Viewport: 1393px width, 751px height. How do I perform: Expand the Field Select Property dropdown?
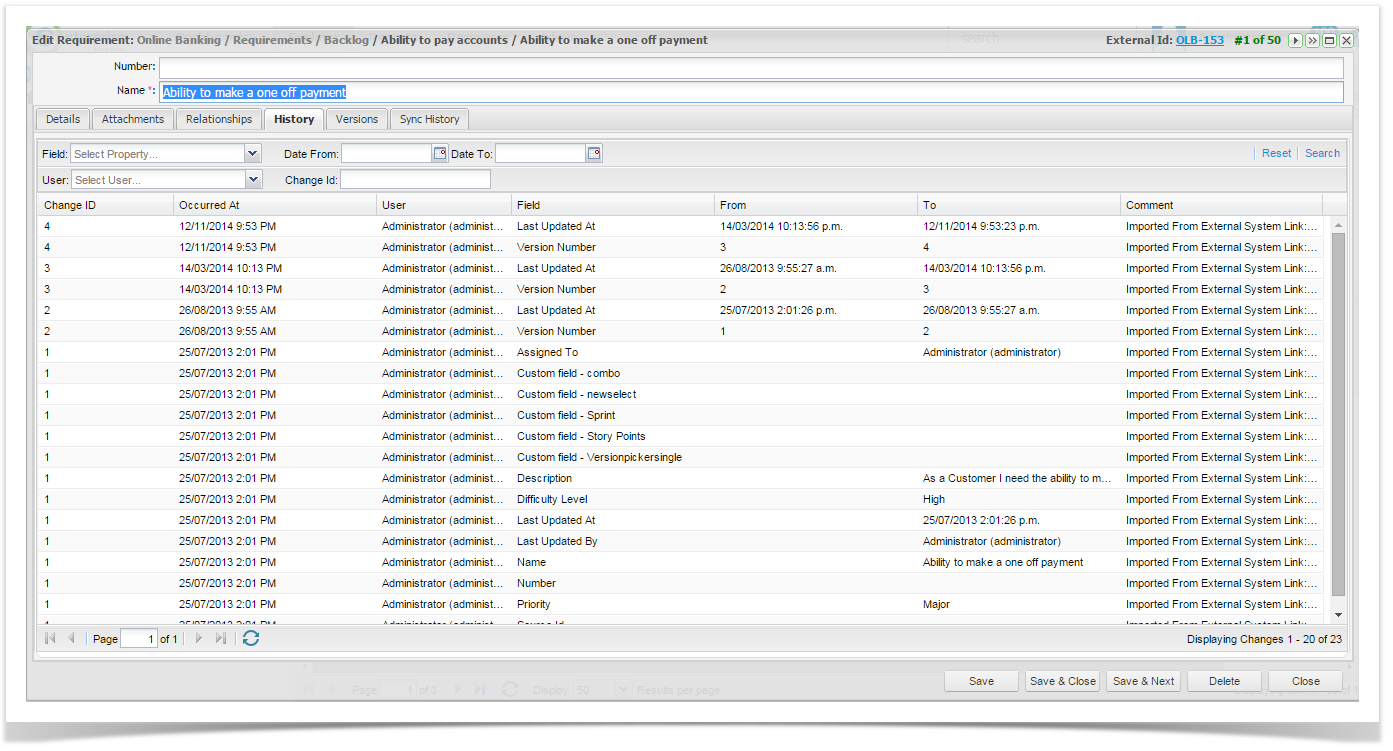253,154
